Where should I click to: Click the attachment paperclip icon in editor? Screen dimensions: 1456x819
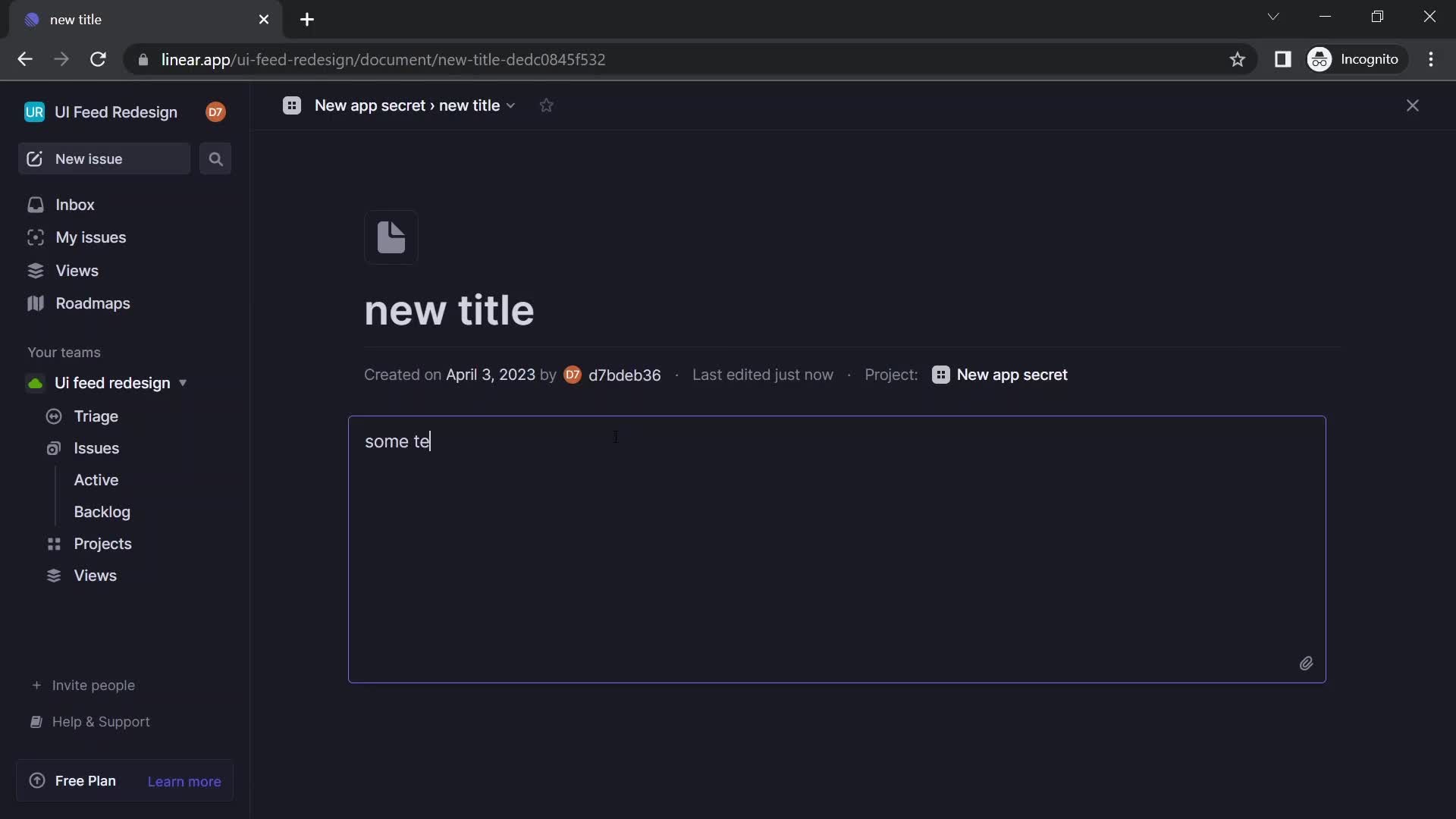(x=1306, y=662)
